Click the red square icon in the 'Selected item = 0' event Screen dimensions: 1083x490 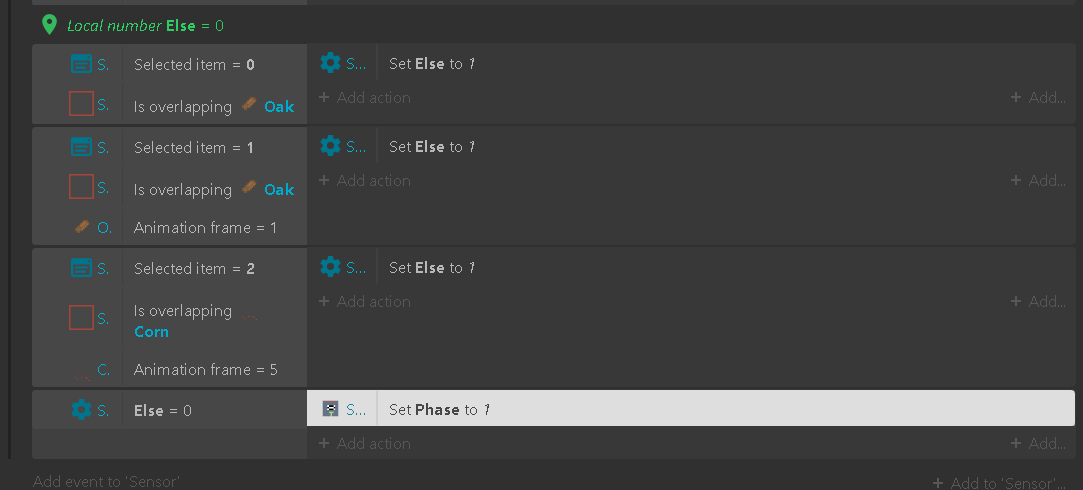pyautogui.click(x=82, y=104)
